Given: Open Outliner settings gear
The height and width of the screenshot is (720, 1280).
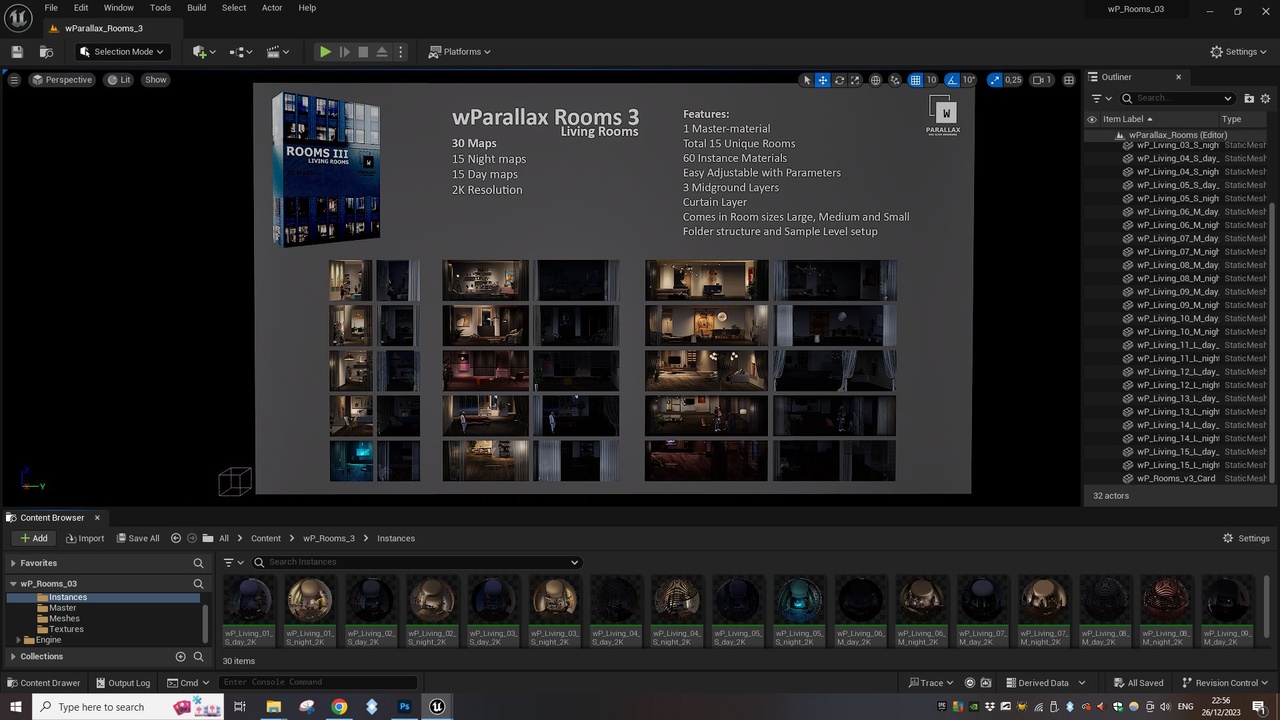Looking at the screenshot, I should (x=1265, y=98).
